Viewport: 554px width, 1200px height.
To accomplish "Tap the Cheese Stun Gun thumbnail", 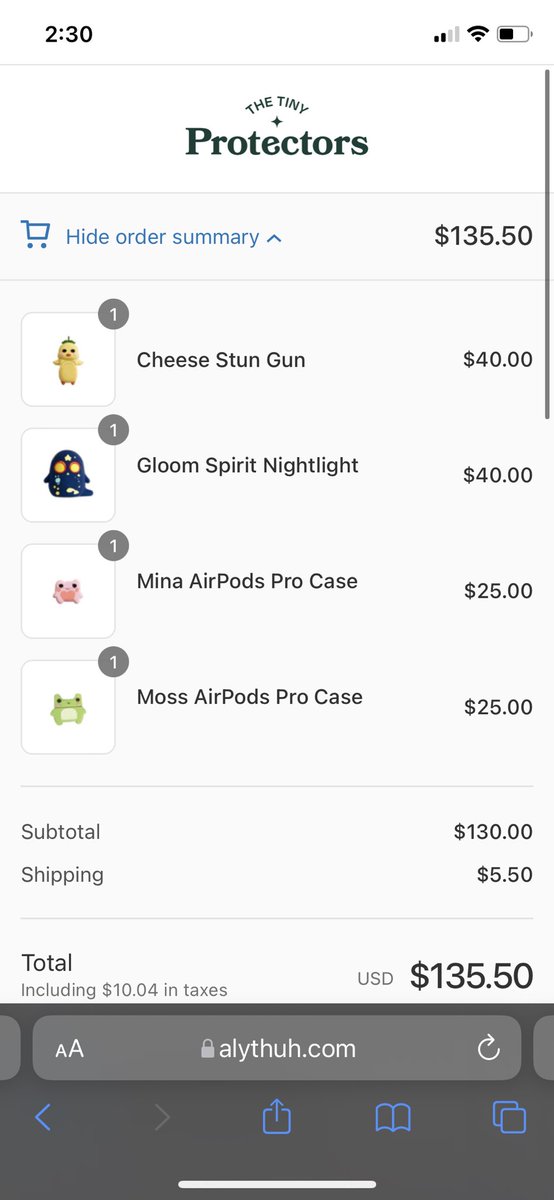I will pos(68,359).
